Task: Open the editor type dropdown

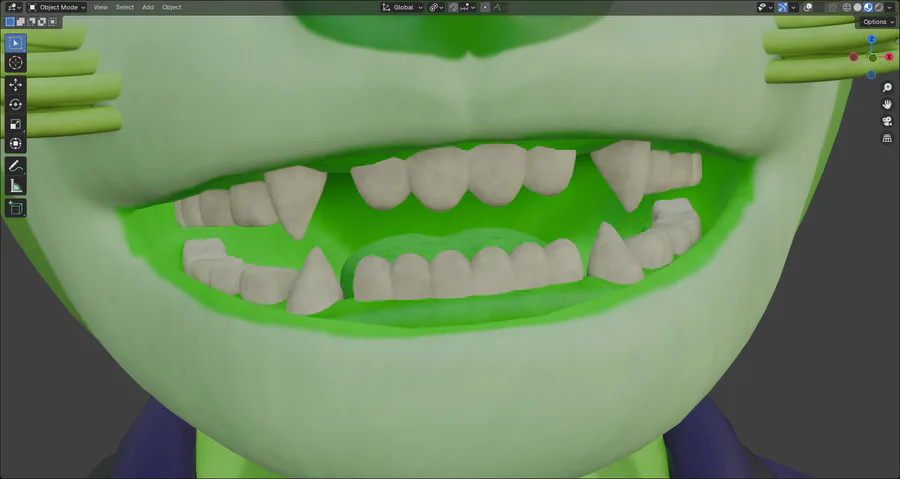Action: [14, 7]
